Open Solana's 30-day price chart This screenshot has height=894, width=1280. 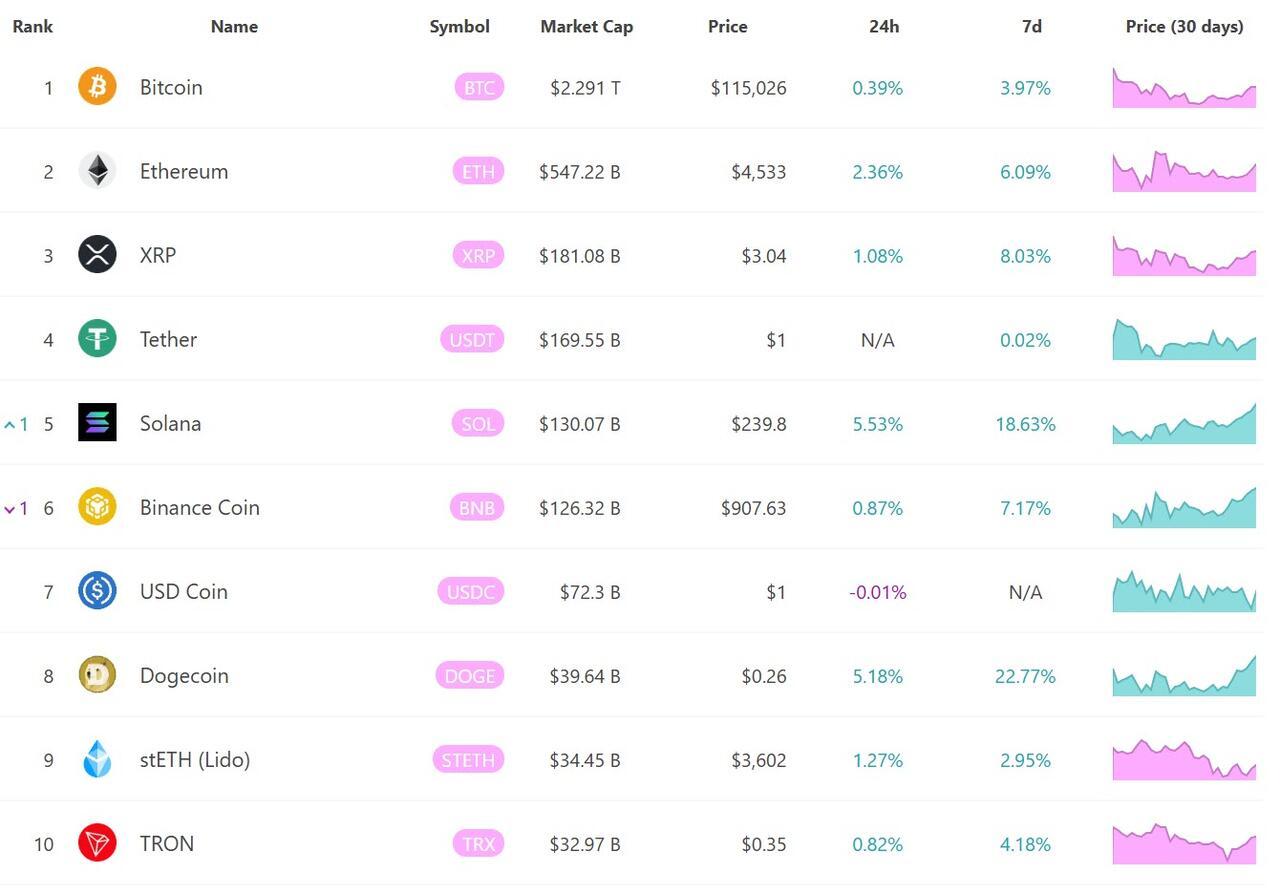tap(1184, 424)
